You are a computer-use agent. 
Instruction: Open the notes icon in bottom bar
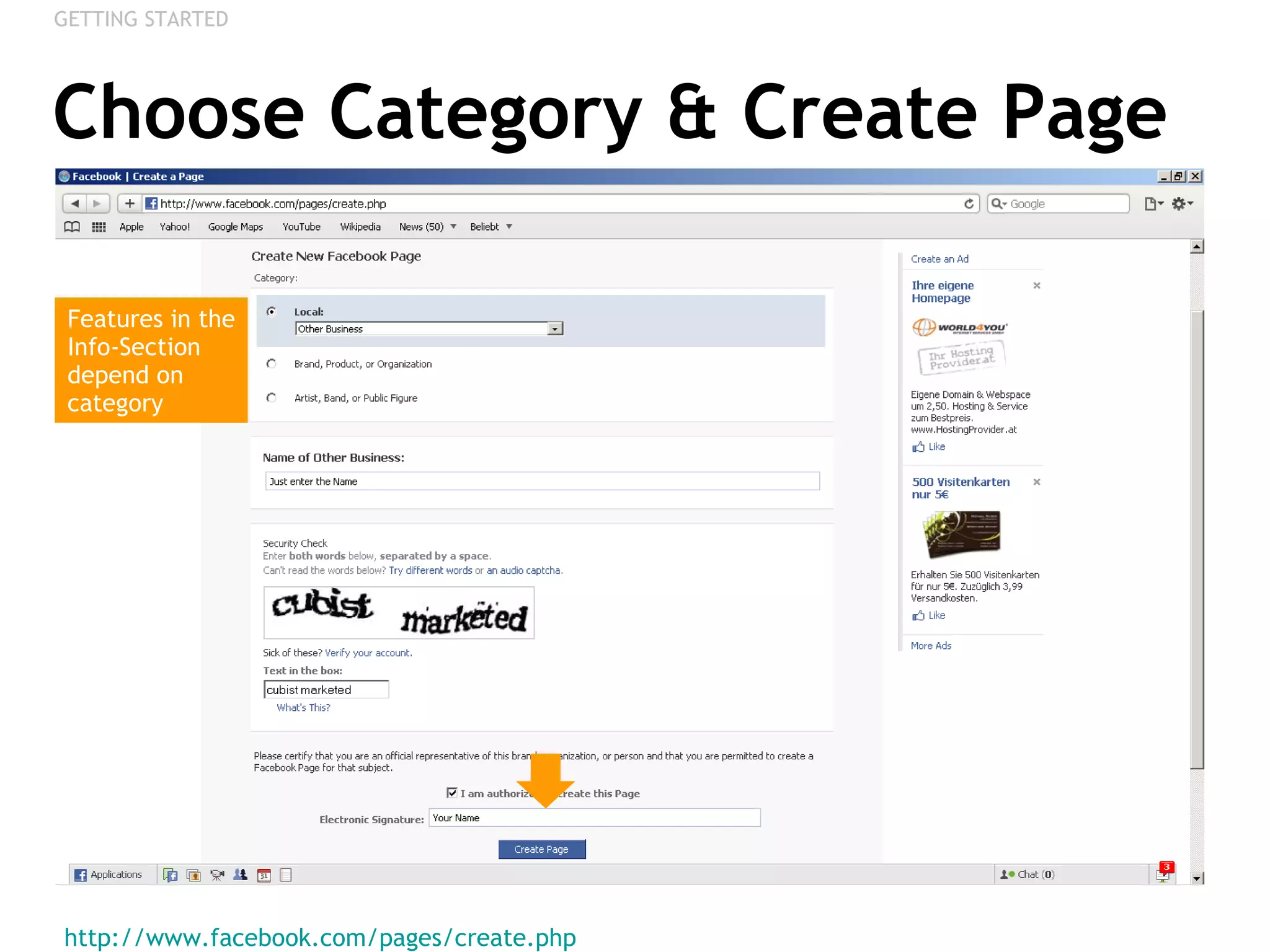point(286,875)
